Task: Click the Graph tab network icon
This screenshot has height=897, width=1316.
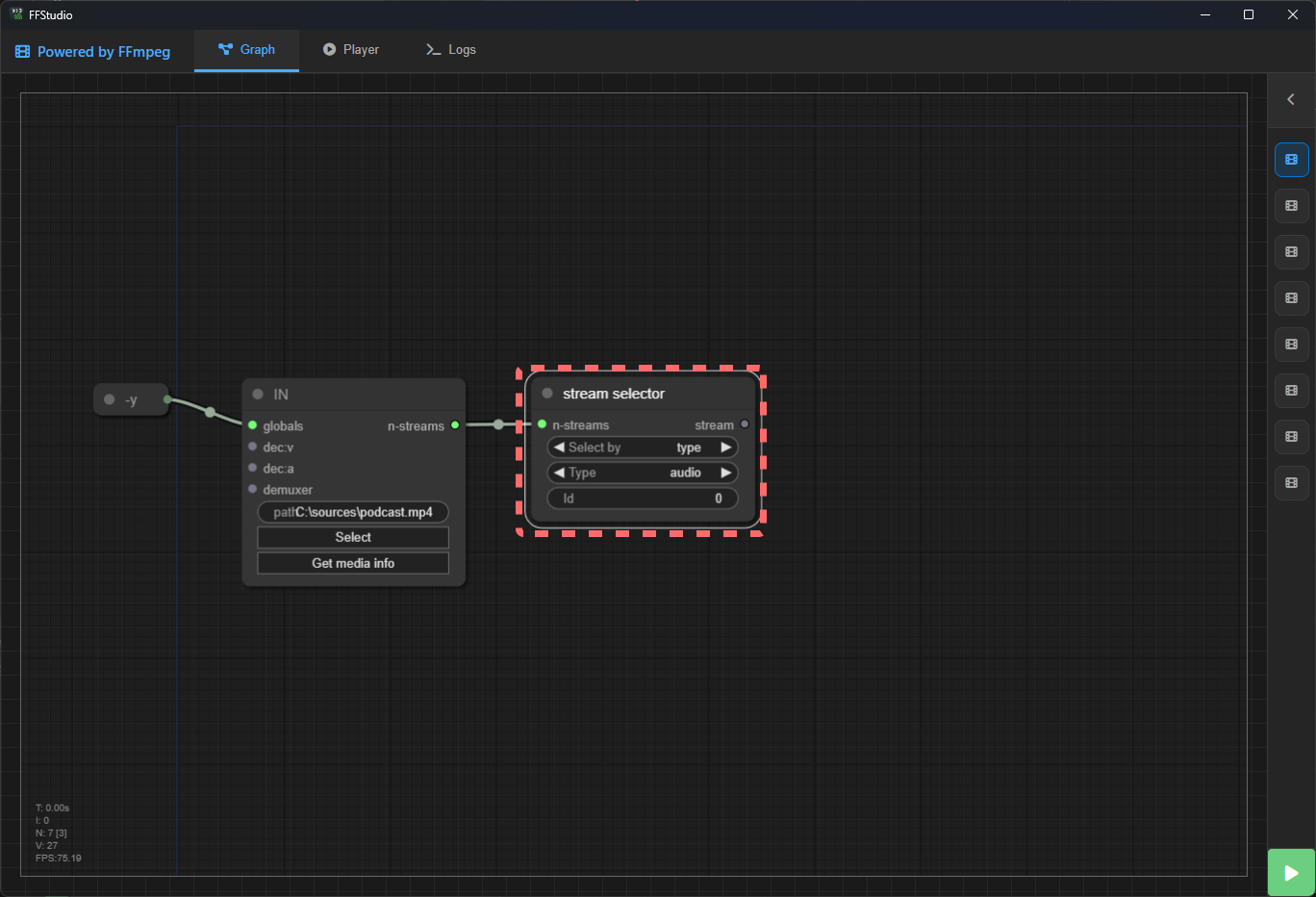Action: tap(225, 49)
